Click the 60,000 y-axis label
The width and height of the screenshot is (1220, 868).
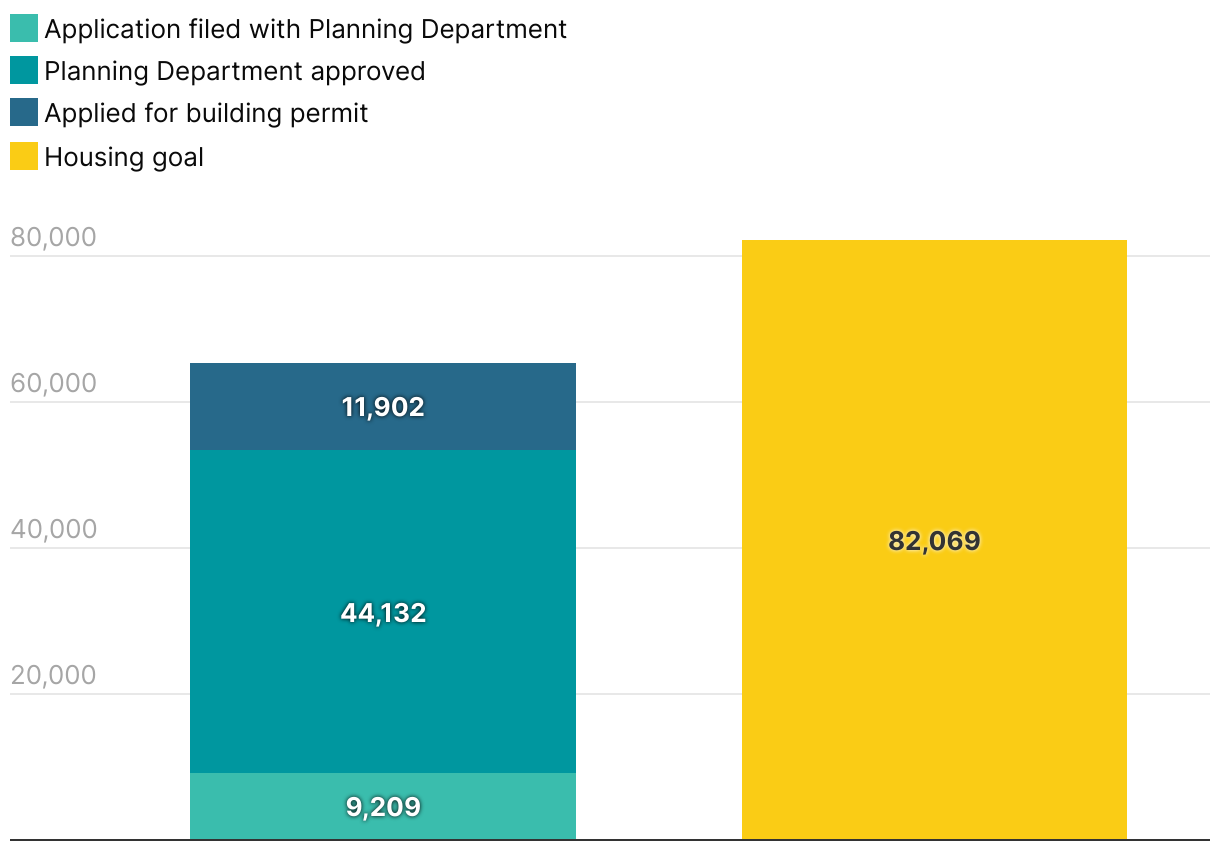[x=53, y=383]
